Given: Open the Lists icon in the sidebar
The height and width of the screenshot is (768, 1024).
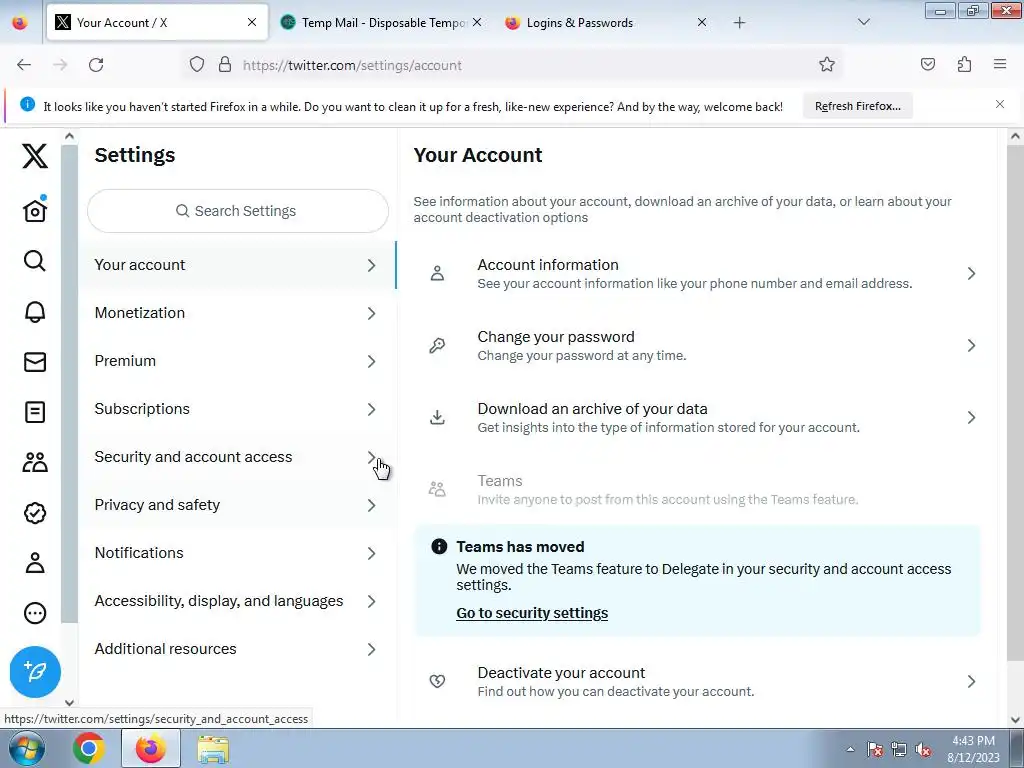Looking at the screenshot, I should 35,412.
